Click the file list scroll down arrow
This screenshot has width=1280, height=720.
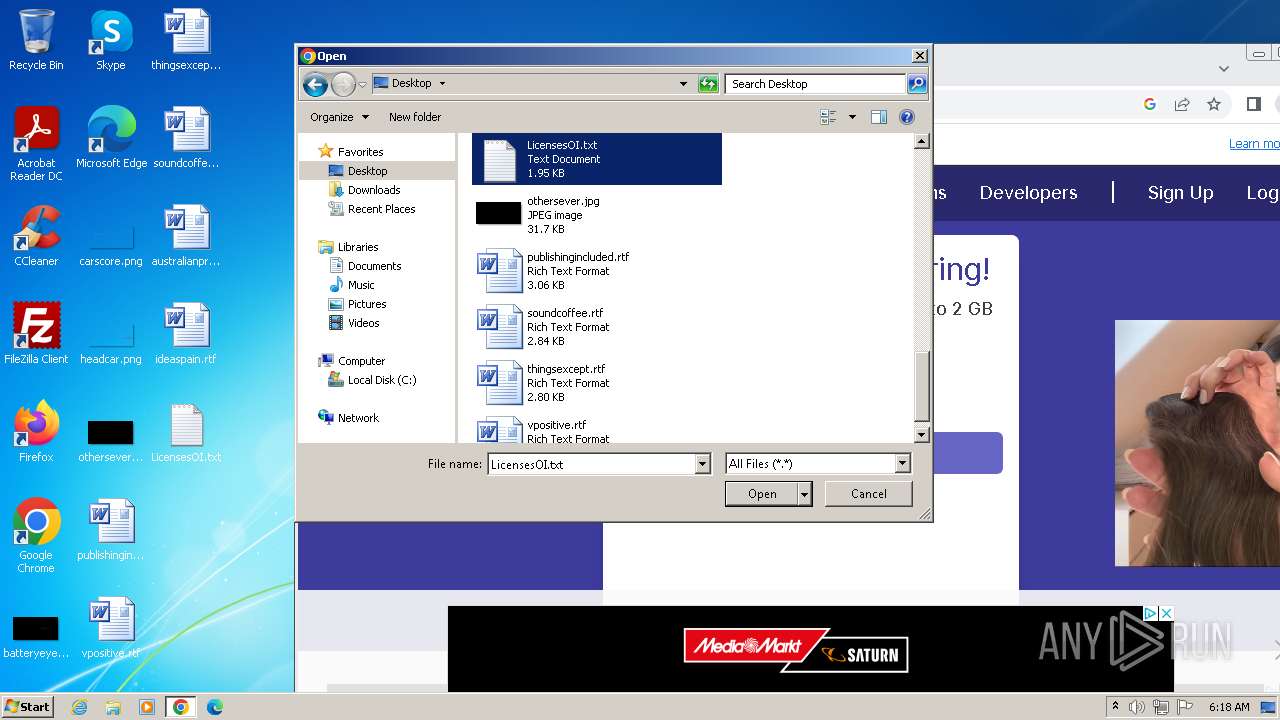coord(922,435)
